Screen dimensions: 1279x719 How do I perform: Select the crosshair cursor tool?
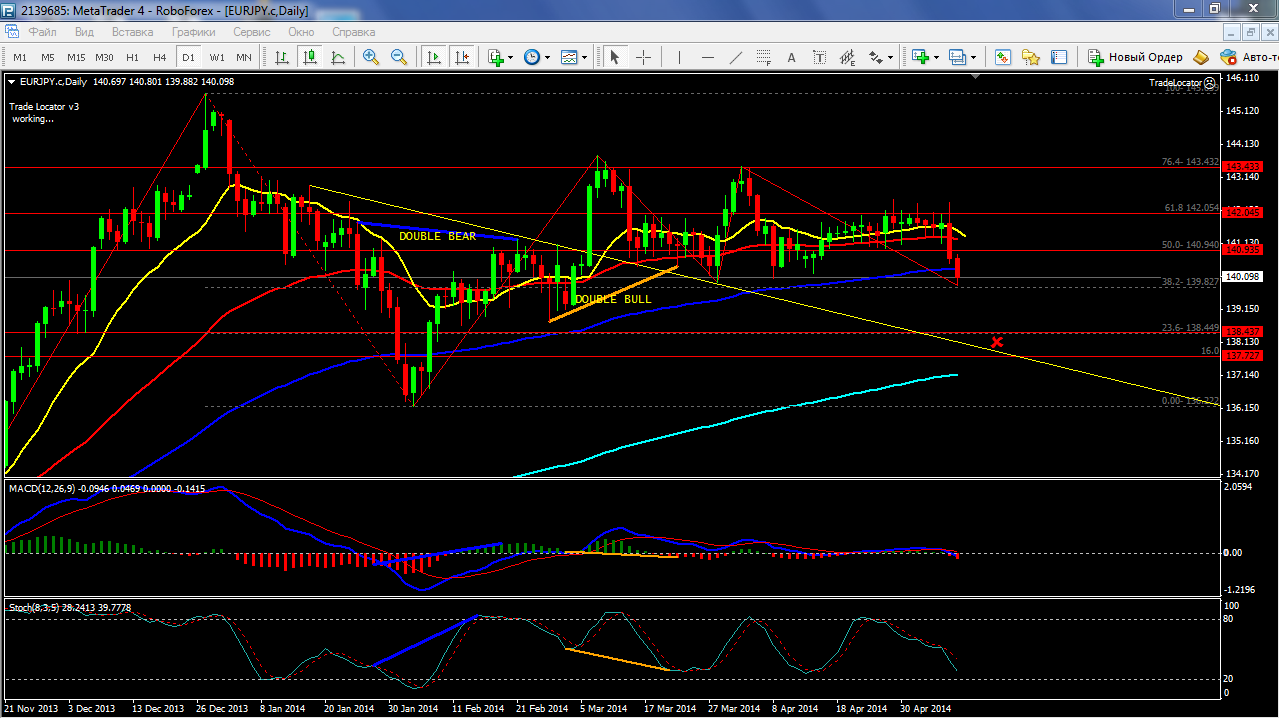coord(643,57)
